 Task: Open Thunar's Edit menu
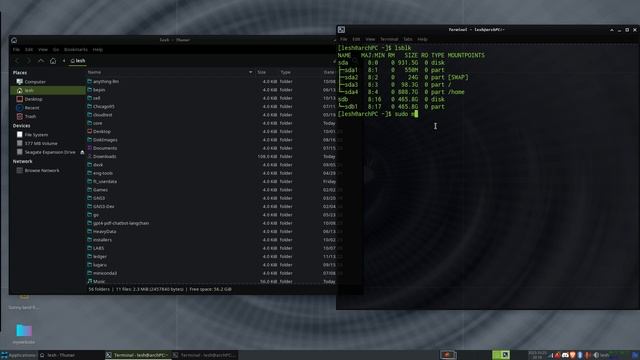pos(29,49)
